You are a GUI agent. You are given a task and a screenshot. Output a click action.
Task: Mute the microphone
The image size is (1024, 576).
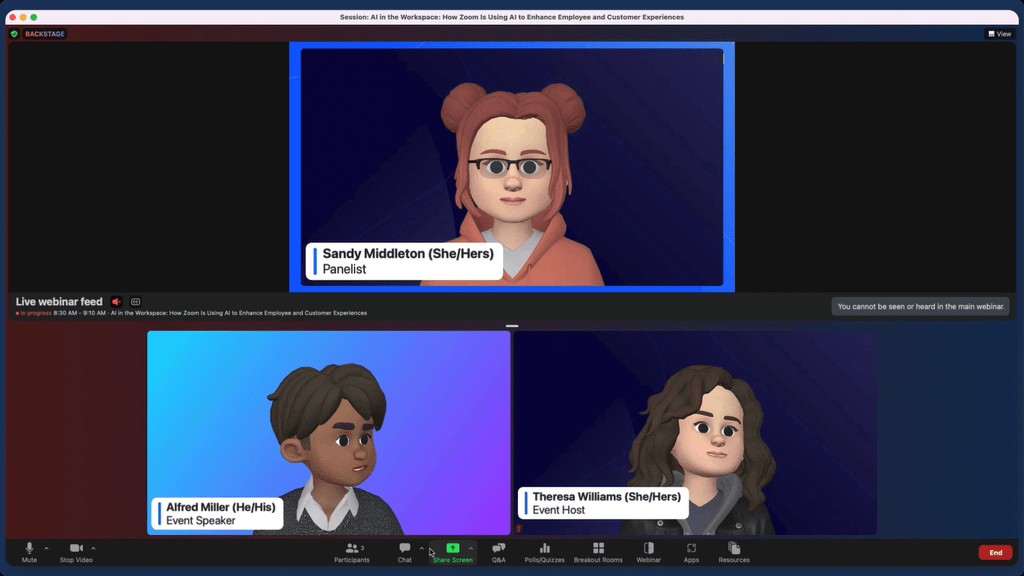(x=29, y=552)
